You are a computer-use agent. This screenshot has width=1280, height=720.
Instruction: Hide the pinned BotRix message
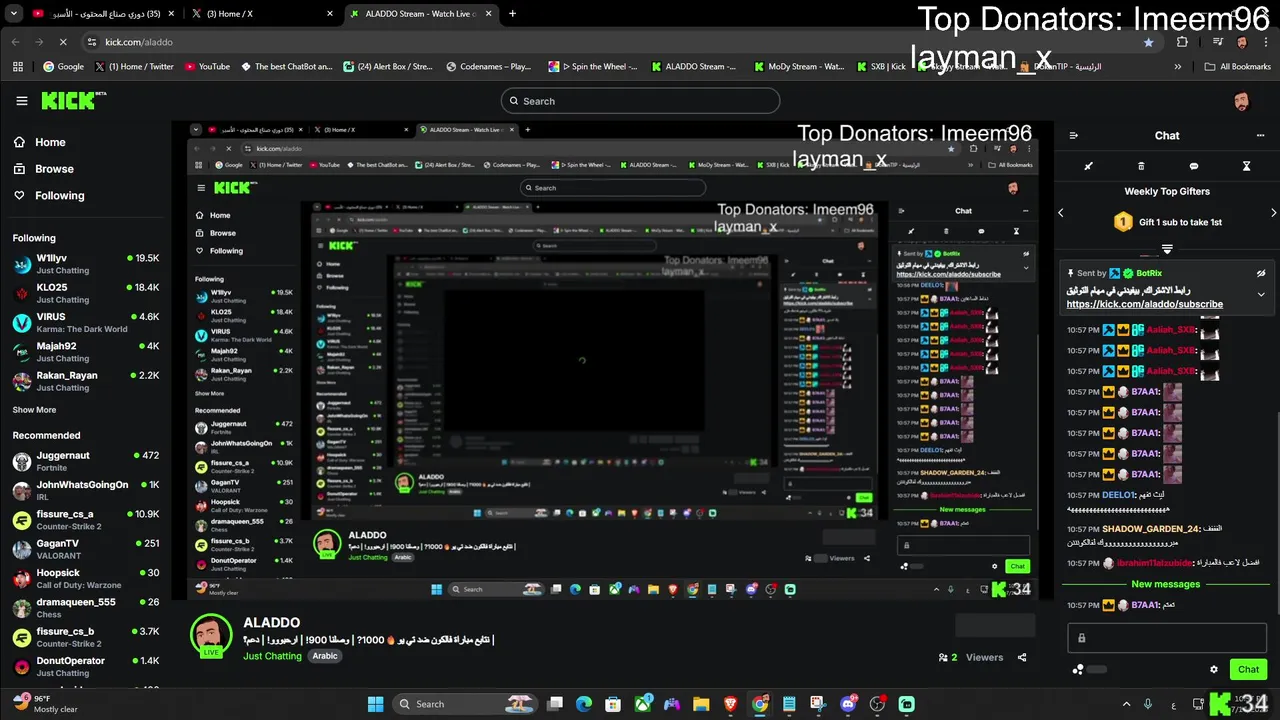click(x=1261, y=273)
